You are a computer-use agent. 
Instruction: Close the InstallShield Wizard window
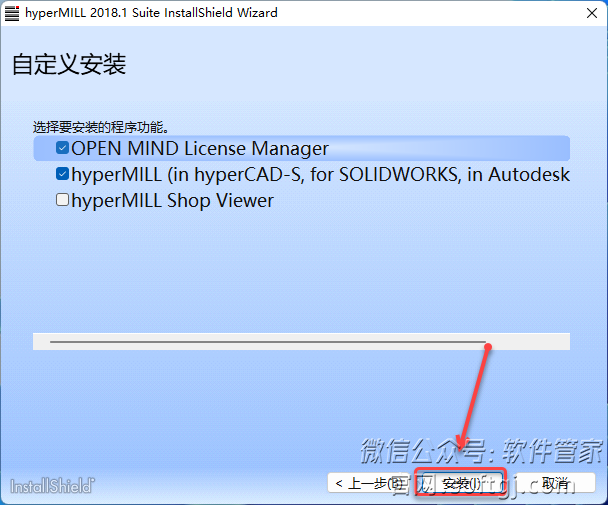click(x=592, y=13)
